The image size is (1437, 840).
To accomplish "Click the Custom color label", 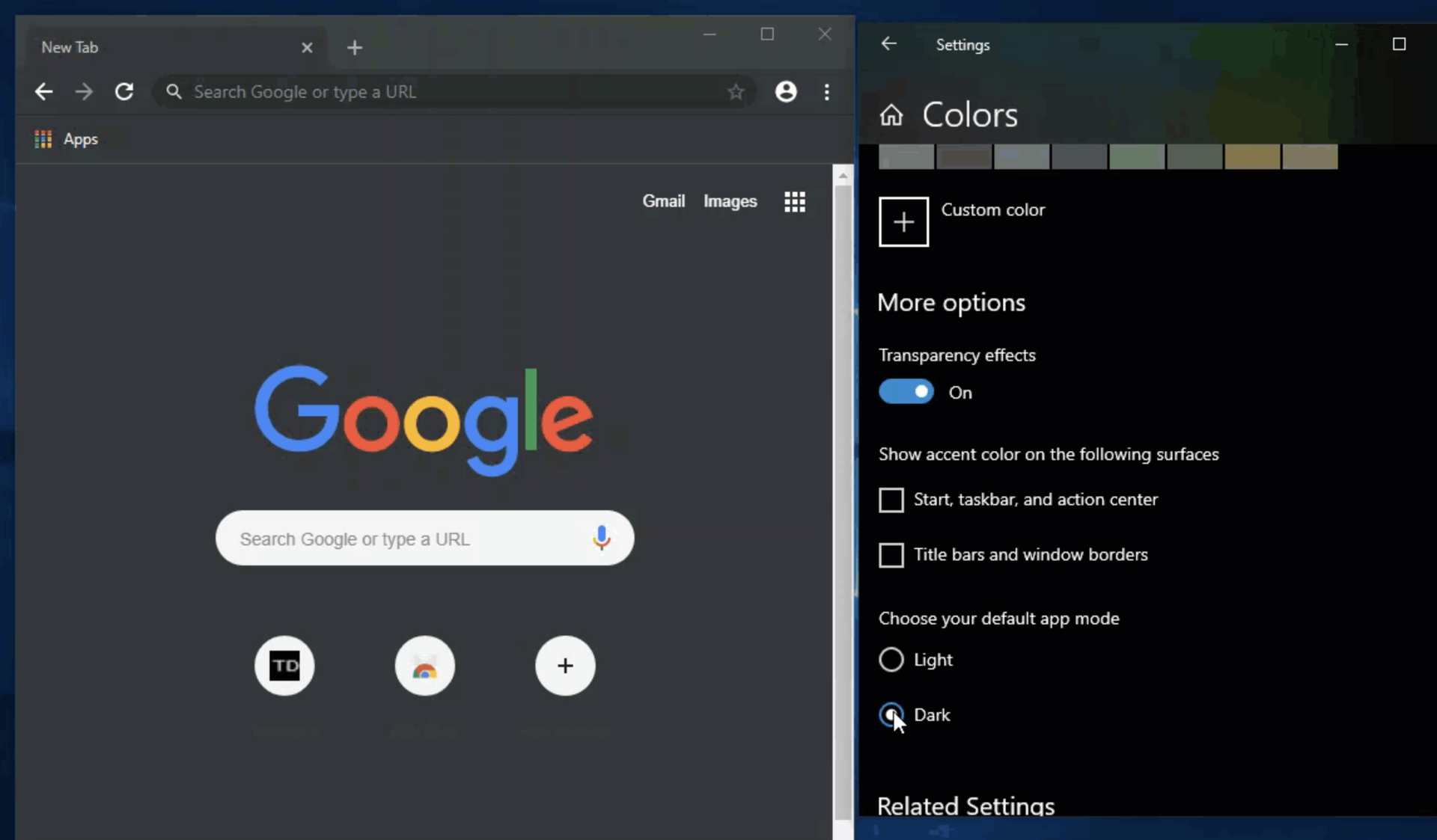I will tap(992, 210).
